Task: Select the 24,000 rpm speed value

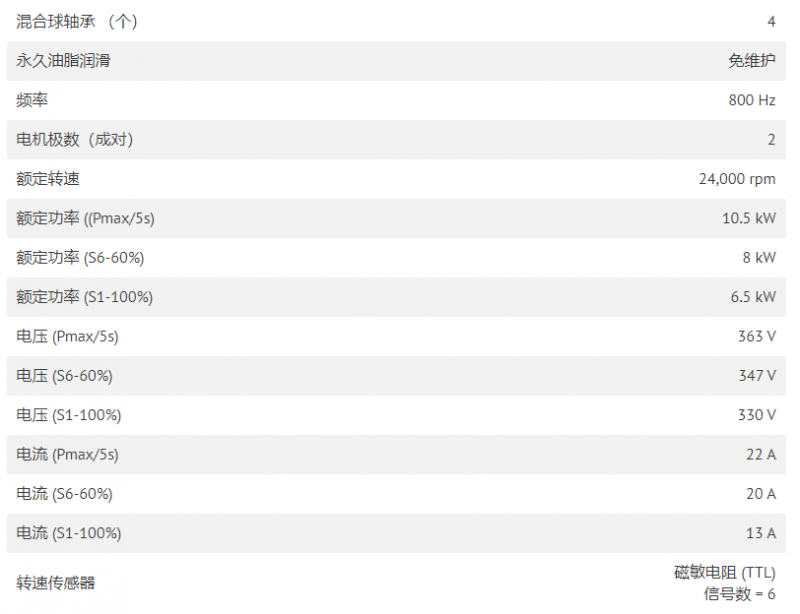Action: click(737, 179)
